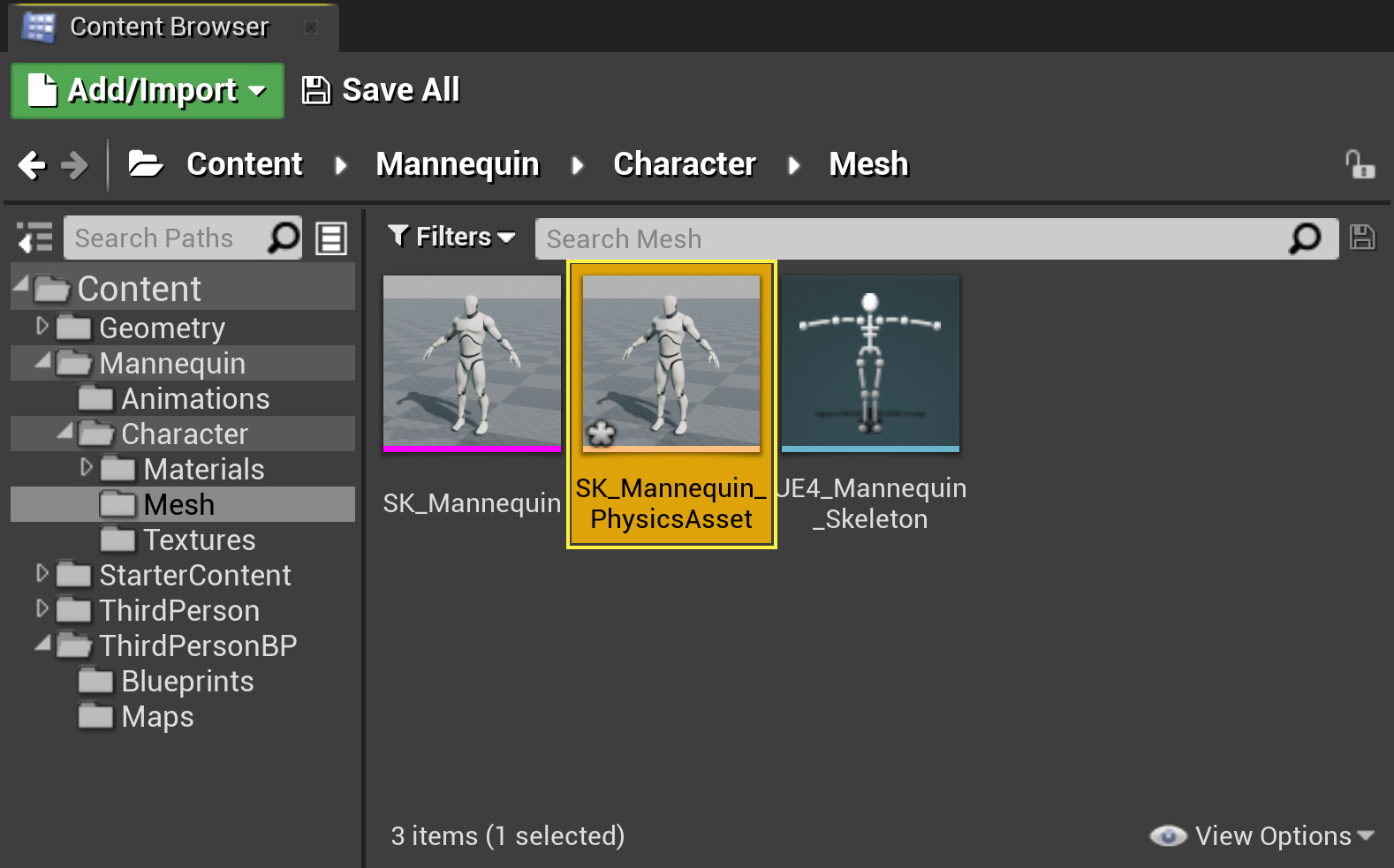The height and width of the screenshot is (868, 1394).
Task: Open the View Options menu
Action: coord(1263,835)
